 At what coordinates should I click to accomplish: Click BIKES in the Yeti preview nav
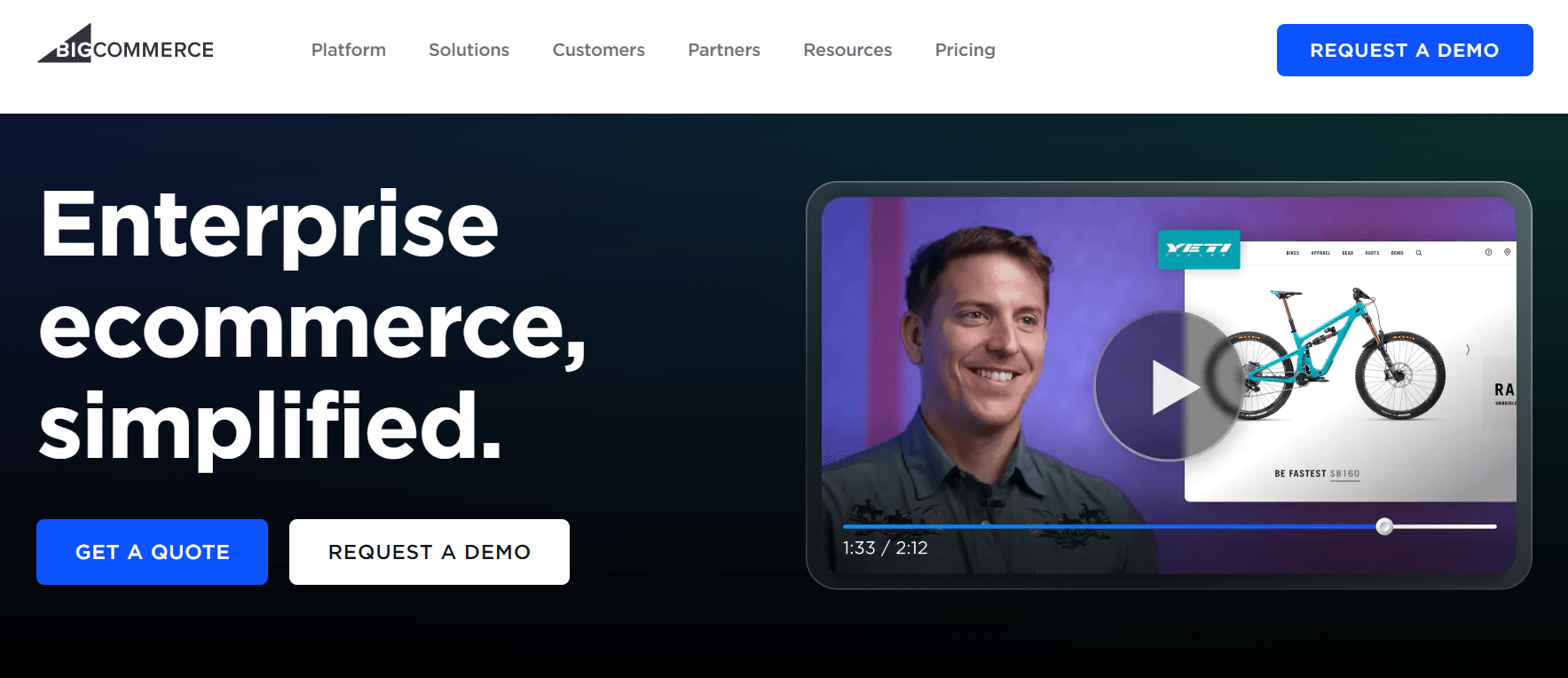(x=1293, y=253)
